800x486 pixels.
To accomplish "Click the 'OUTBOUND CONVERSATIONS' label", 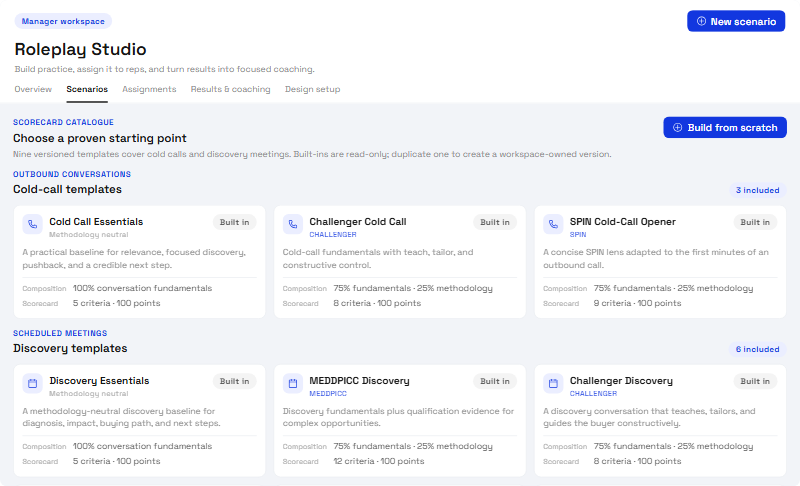I will tap(72, 174).
